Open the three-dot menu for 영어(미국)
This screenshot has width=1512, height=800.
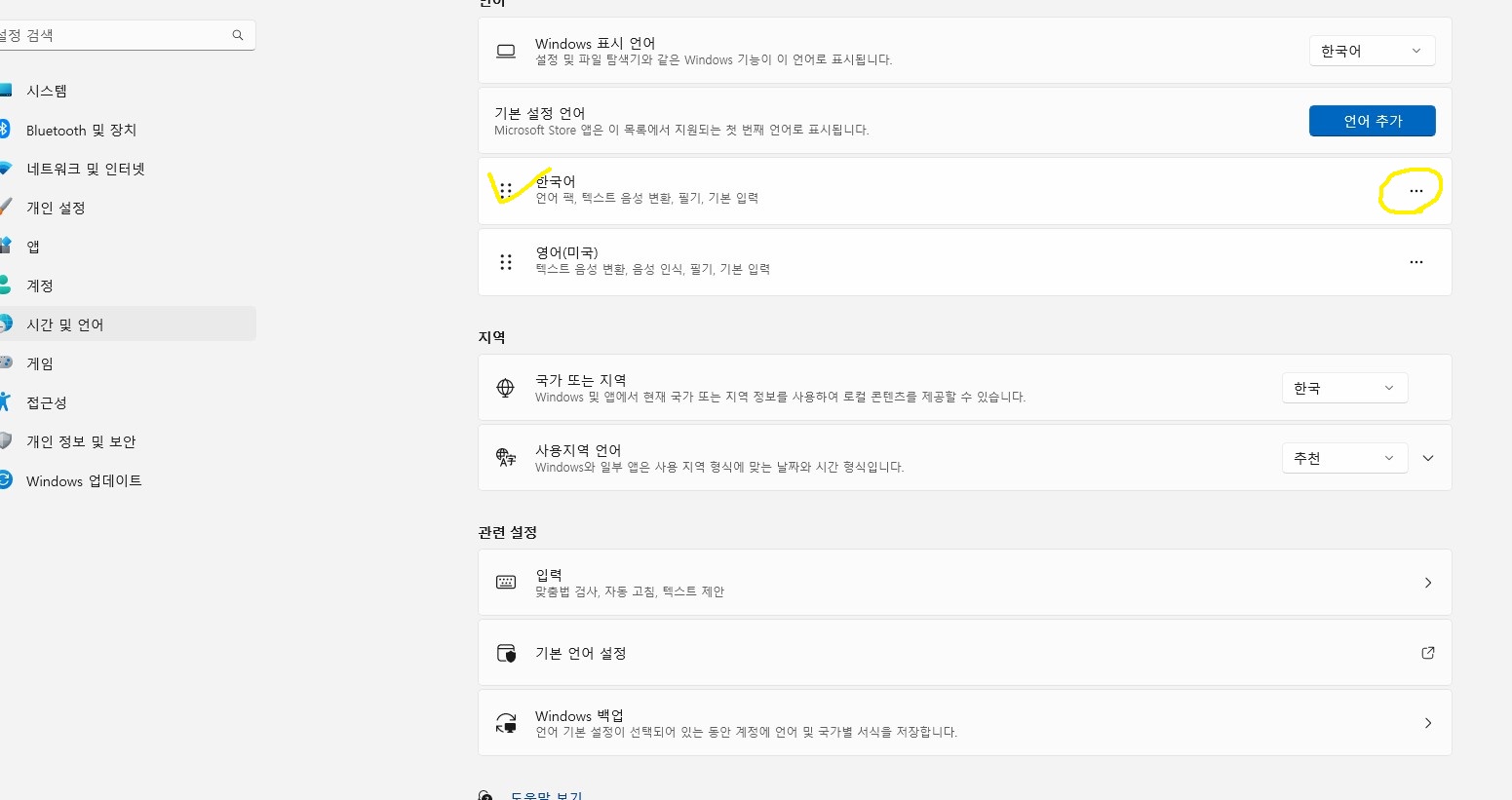(1415, 262)
